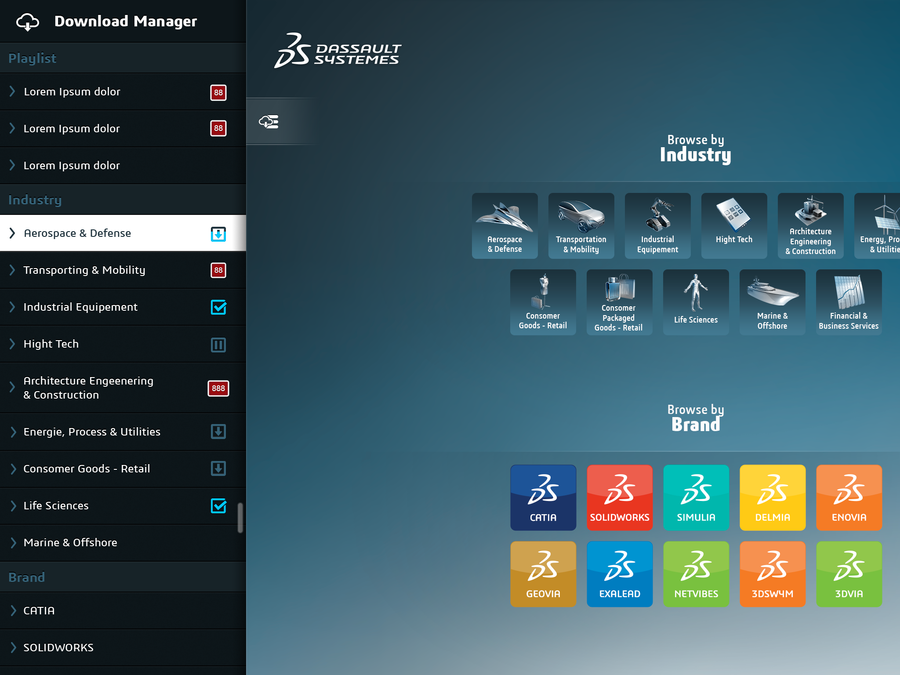
Task: Select the Life Sciences industry tile
Action: [695, 301]
